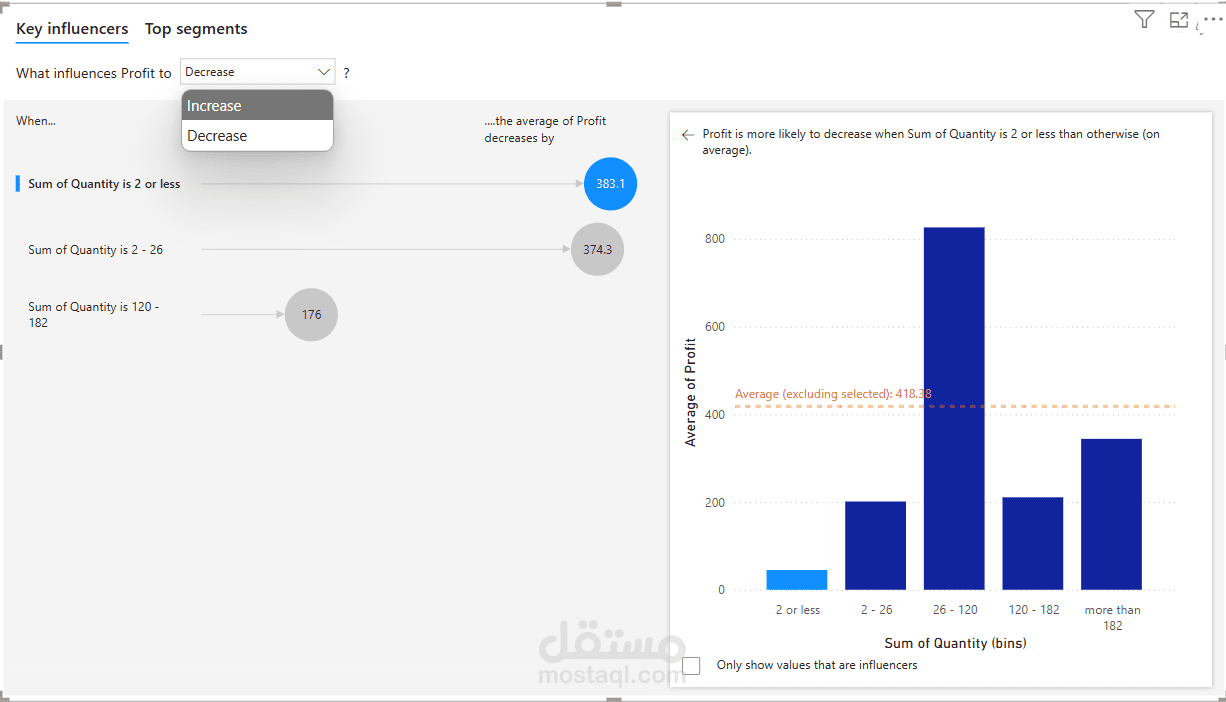Click the '2 or less' axis label

click(797, 610)
